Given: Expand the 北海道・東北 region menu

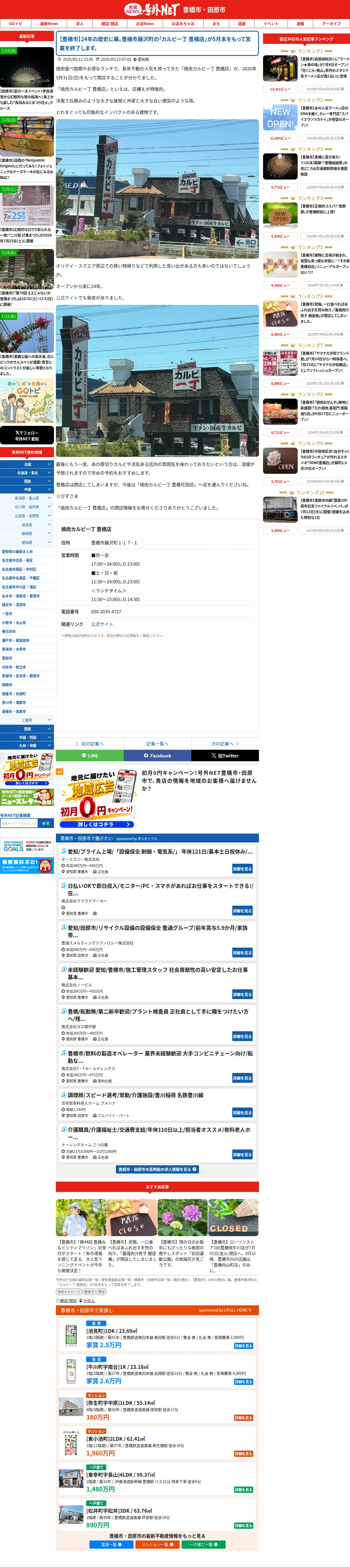Looking at the screenshot, I should pos(27,472).
